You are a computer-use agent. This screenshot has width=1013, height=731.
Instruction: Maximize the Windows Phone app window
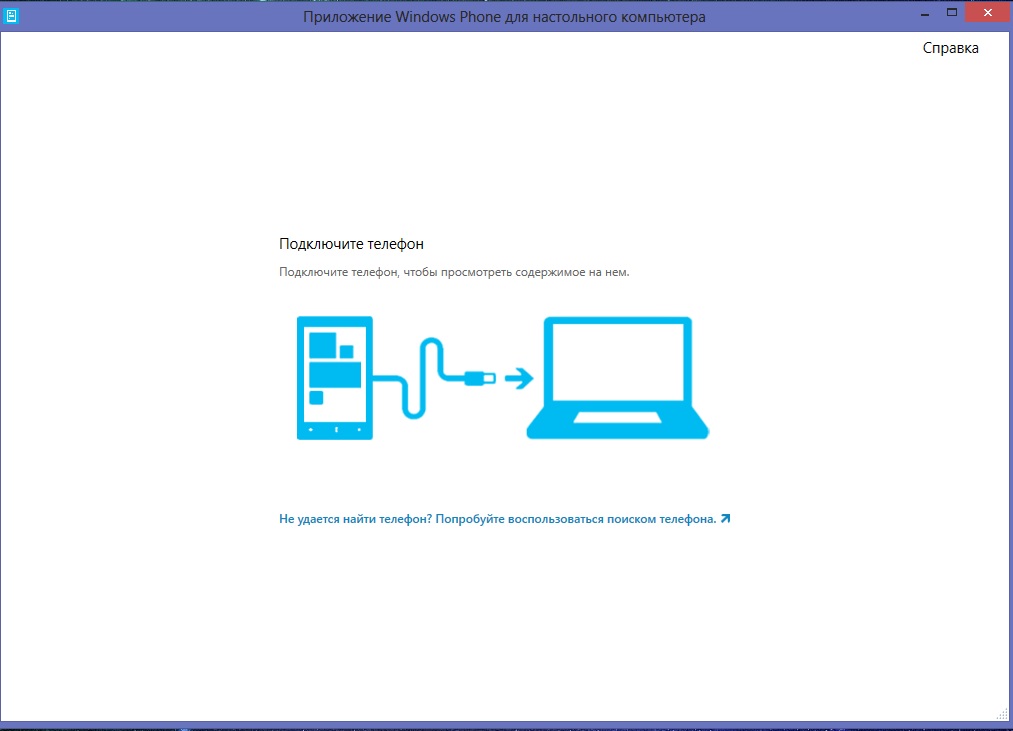(952, 12)
